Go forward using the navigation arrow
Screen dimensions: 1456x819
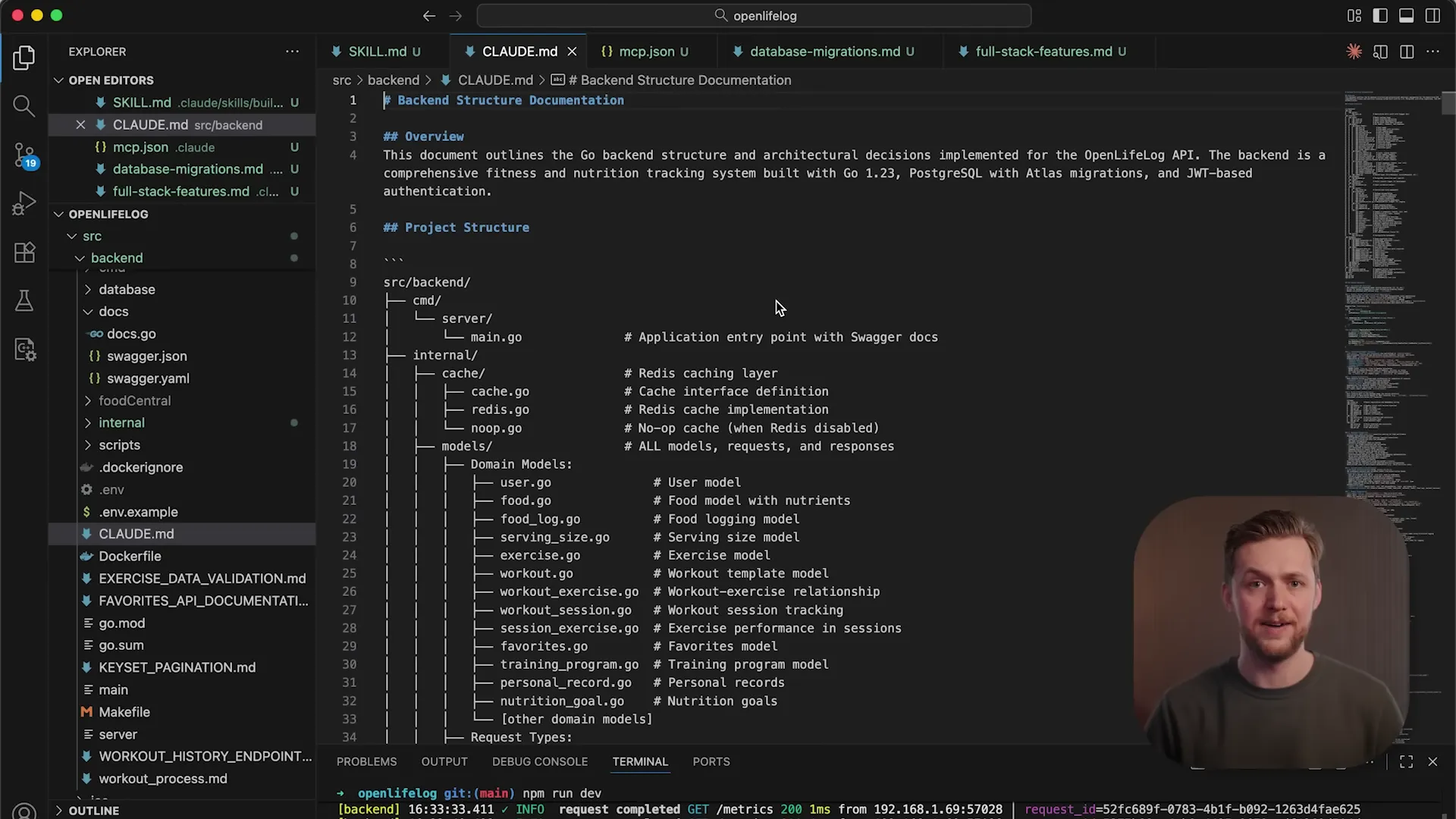click(455, 15)
